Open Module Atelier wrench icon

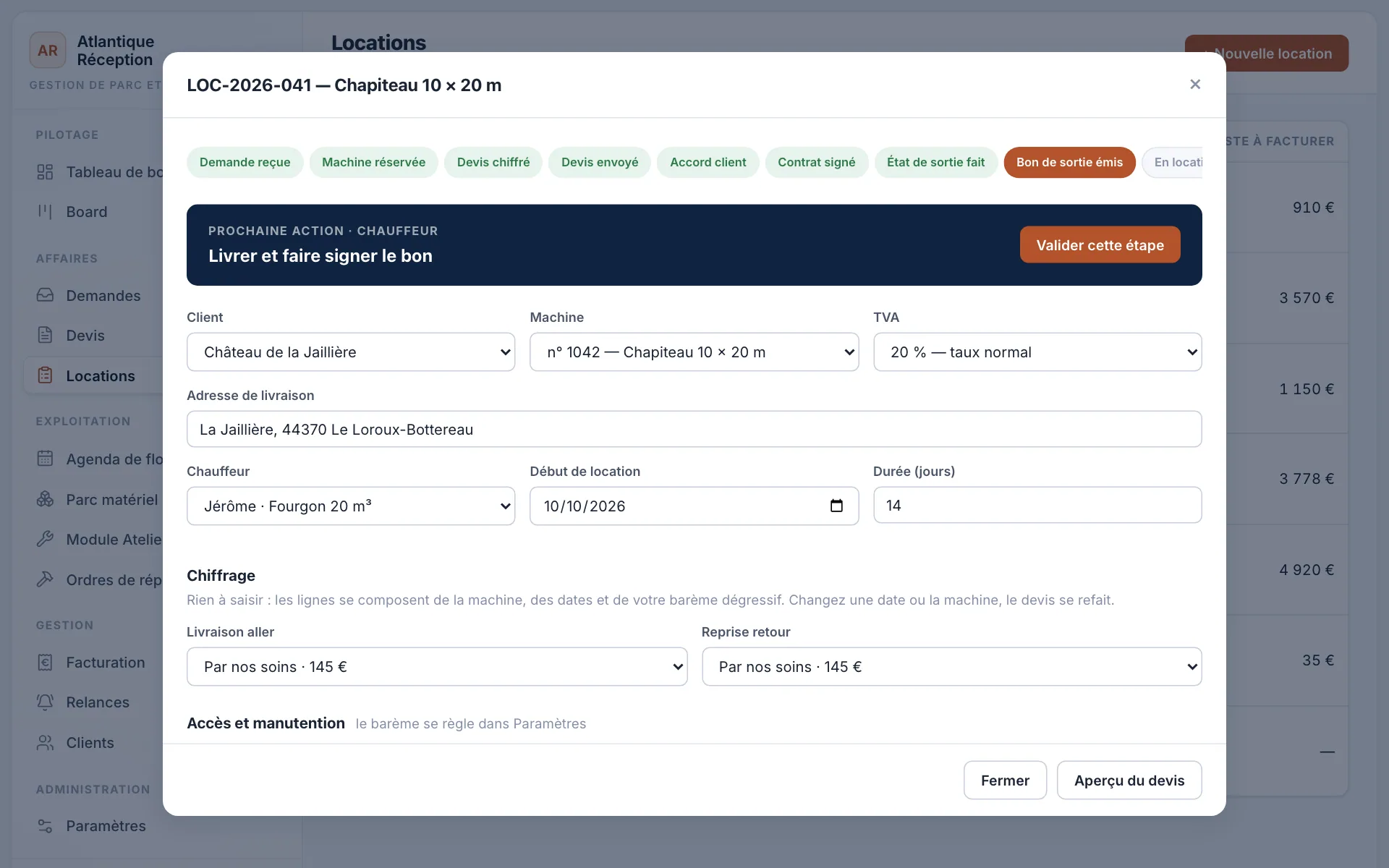(45, 539)
